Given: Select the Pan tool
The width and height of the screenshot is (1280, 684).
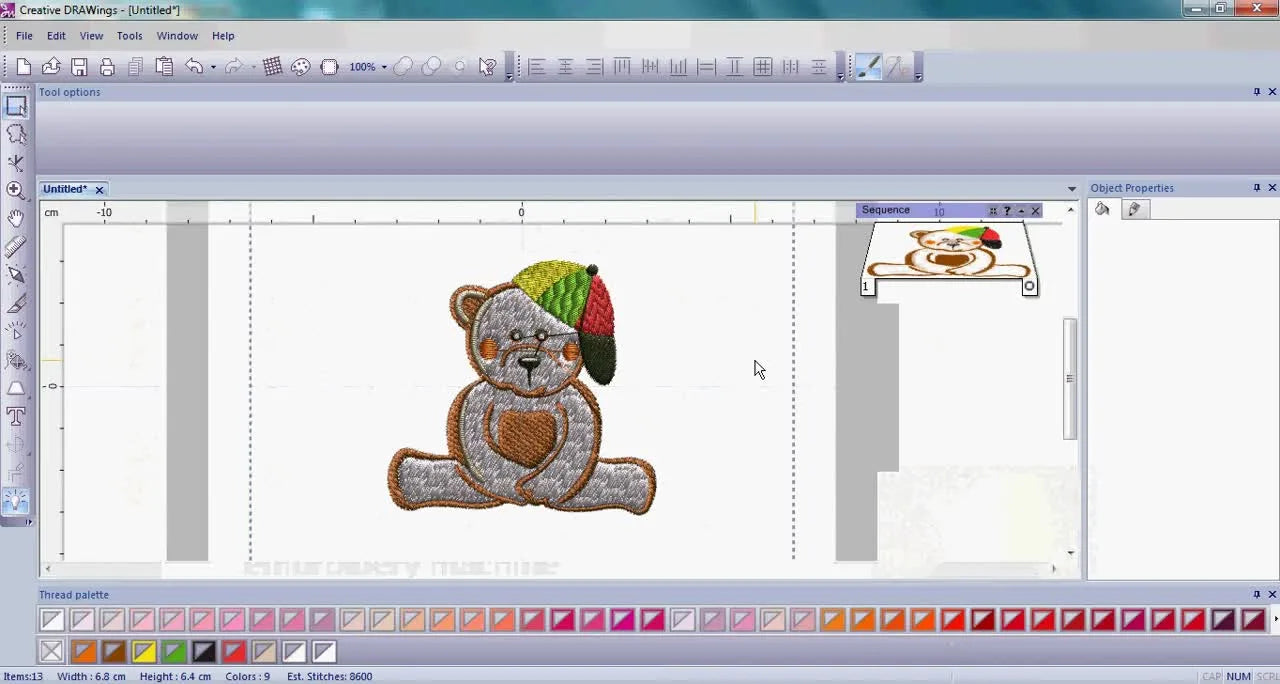Looking at the screenshot, I should (x=16, y=218).
